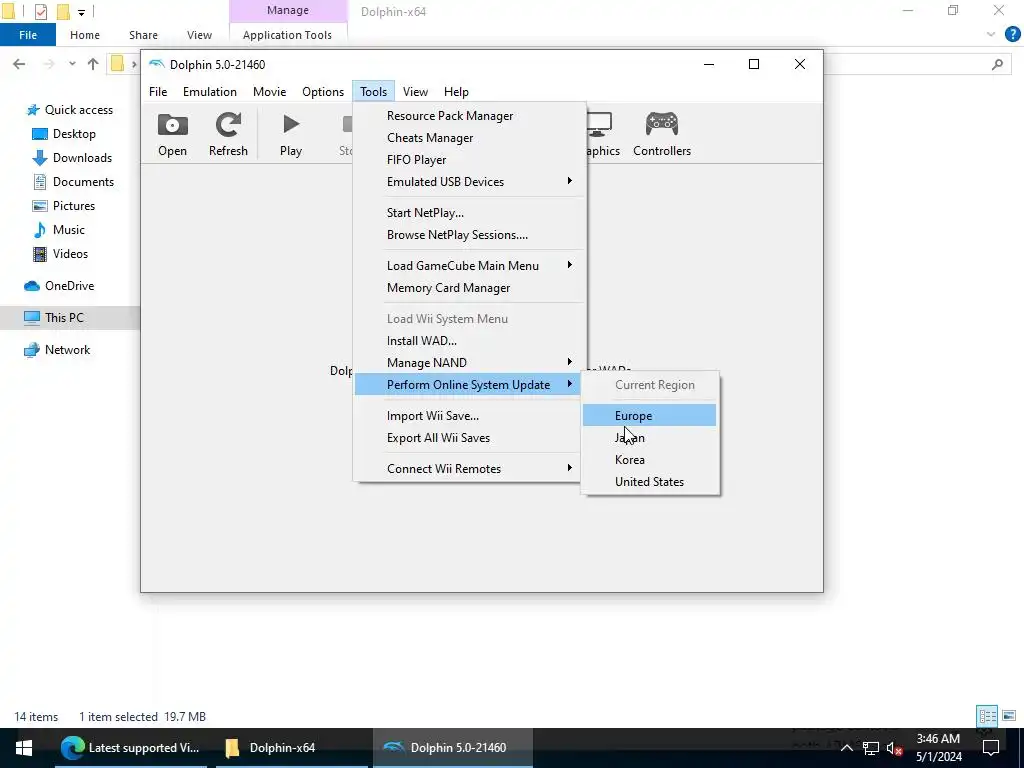Viewport: 1024px width, 768px height.
Task: Open the Dolphin Help menu
Action: pos(456,91)
